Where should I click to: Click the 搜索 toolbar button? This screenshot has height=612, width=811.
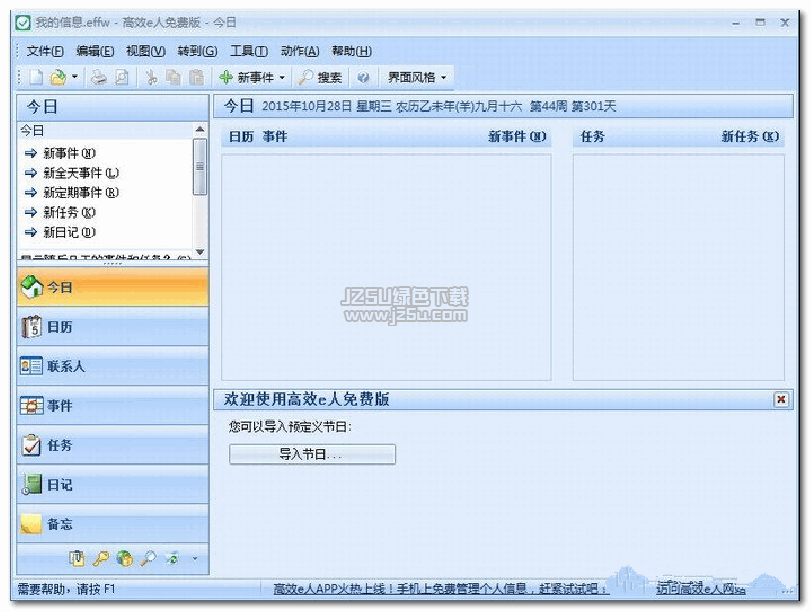pos(321,78)
